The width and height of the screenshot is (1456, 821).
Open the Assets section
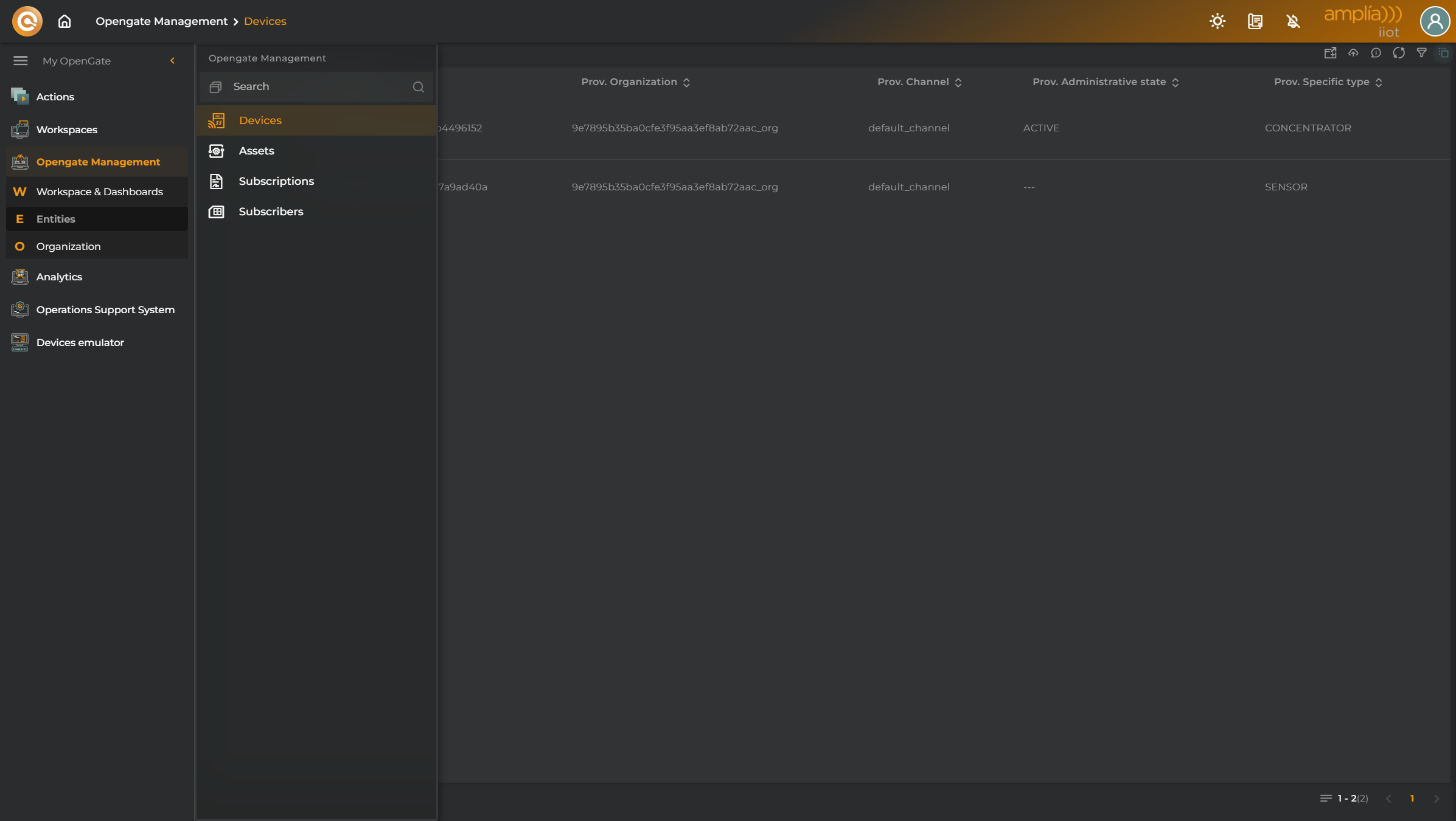(x=256, y=150)
